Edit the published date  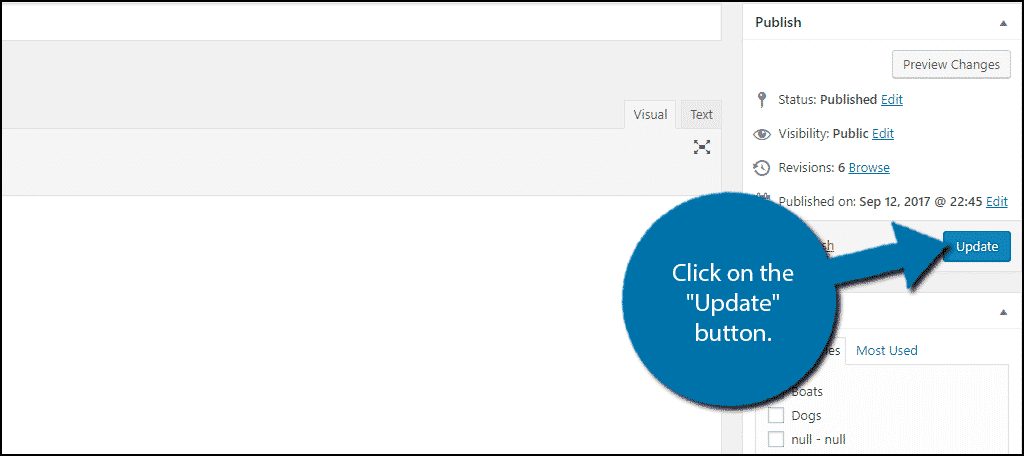coord(997,202)
